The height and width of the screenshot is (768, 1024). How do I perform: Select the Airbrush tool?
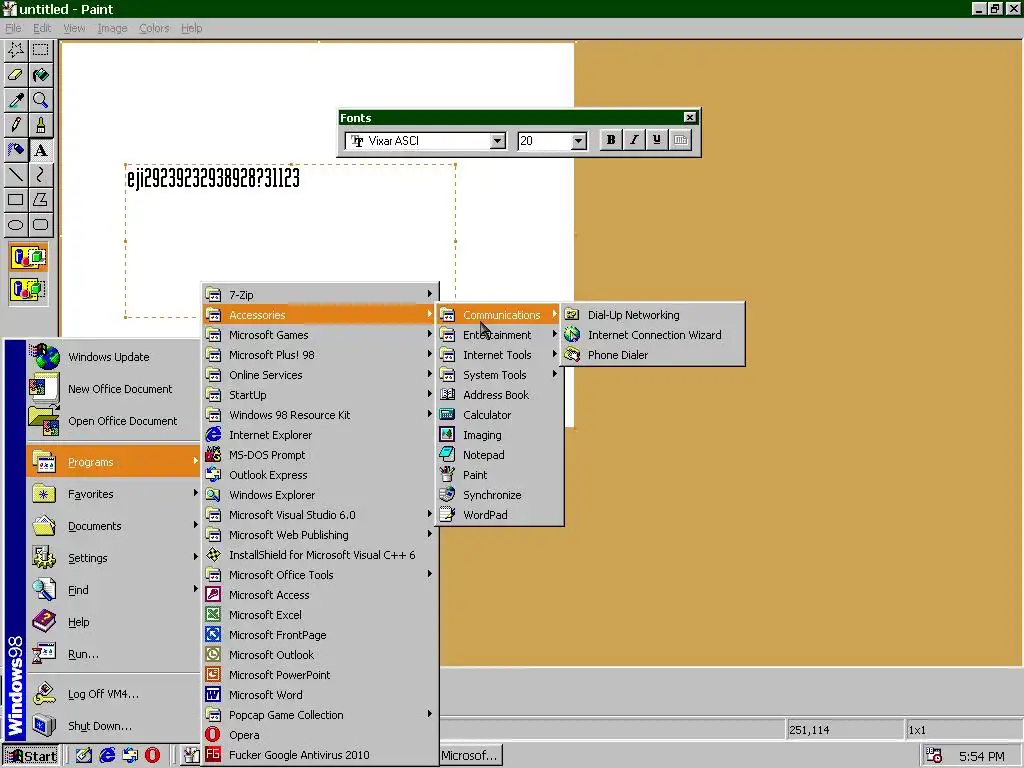(x=16, y=150)
